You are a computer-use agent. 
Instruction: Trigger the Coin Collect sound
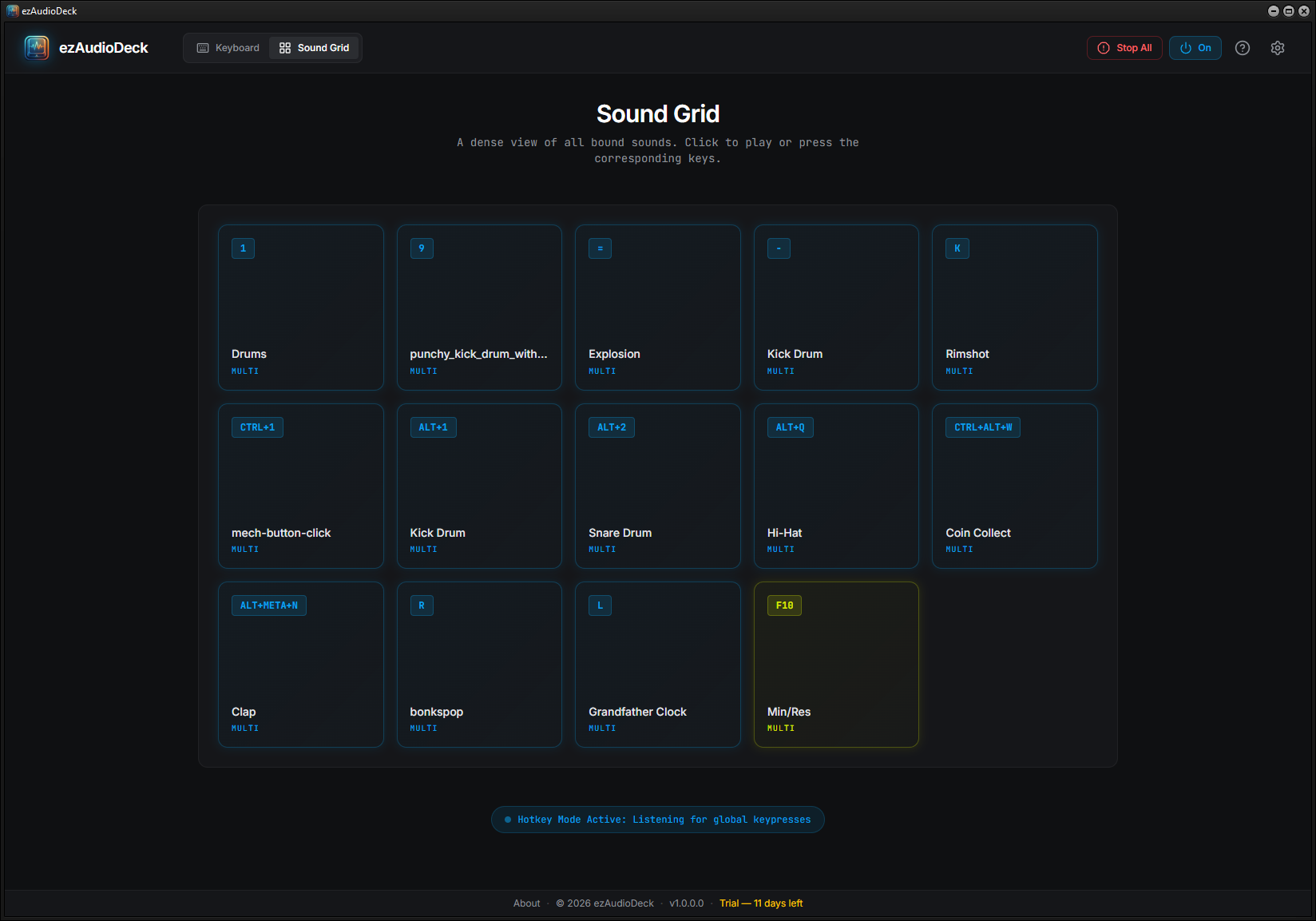(1014, 486)
